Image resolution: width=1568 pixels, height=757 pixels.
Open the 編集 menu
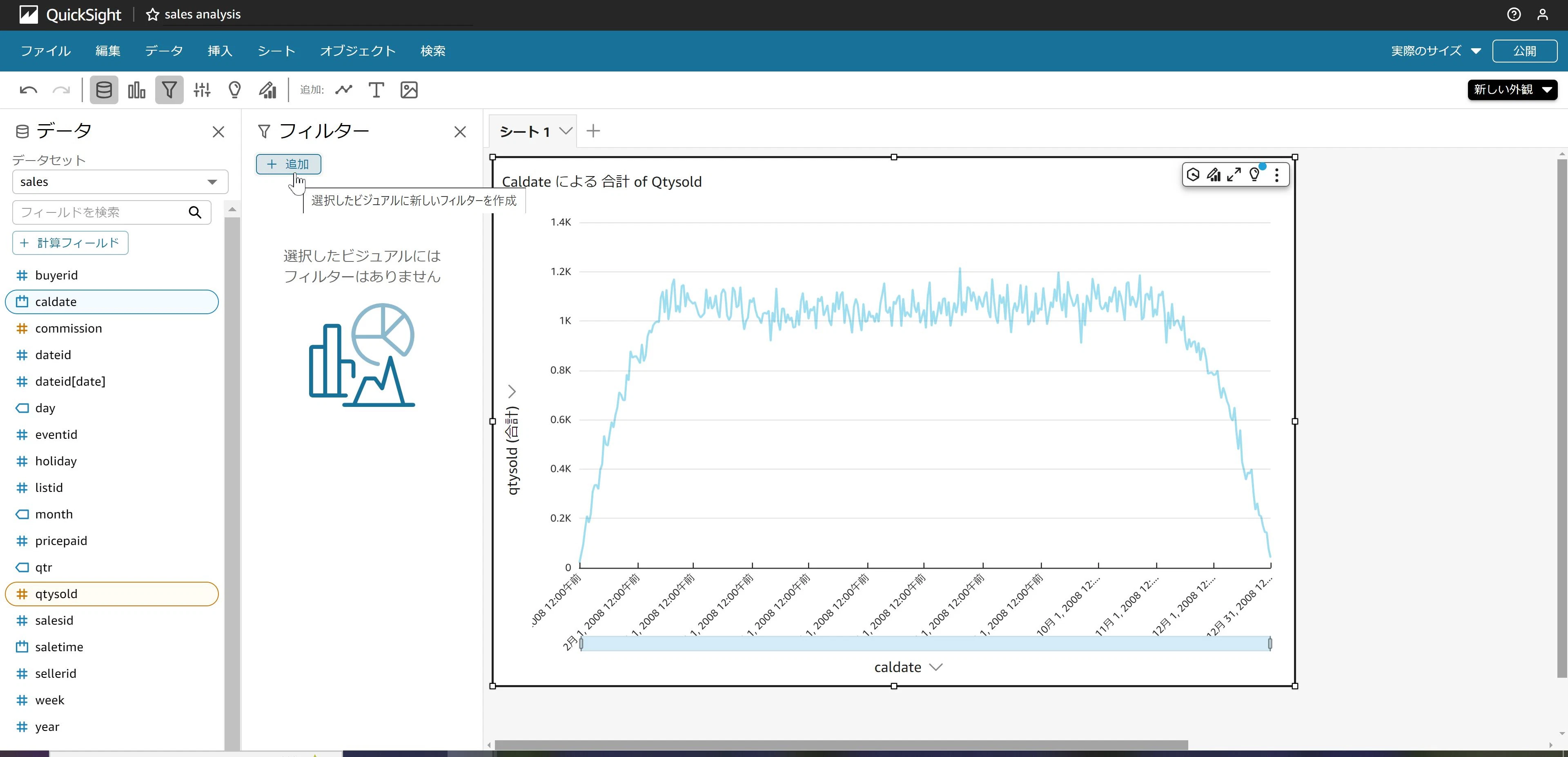pos(108,51)
